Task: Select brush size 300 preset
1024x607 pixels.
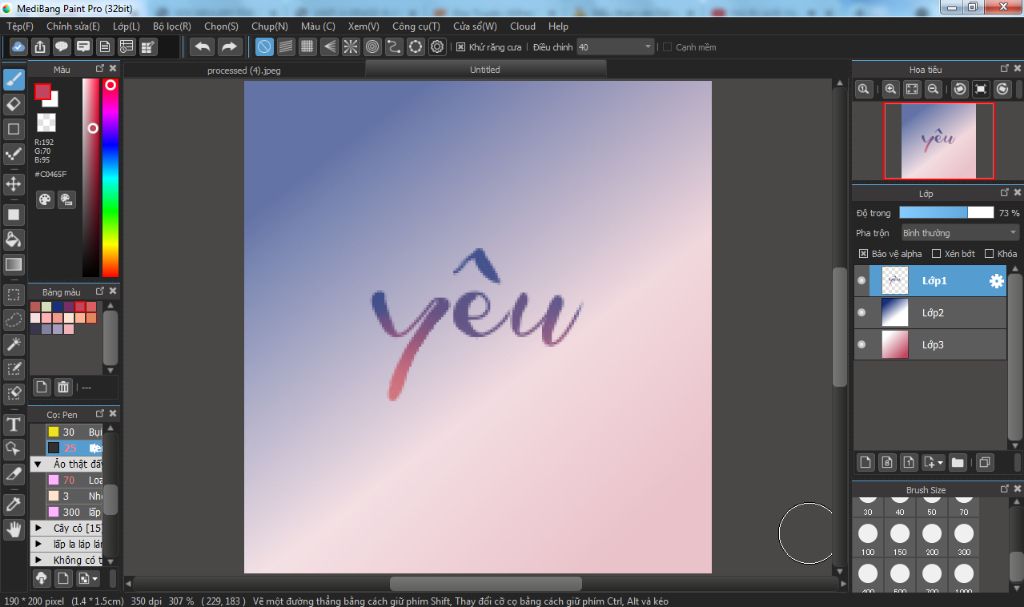Action: [x=964, y=538]
